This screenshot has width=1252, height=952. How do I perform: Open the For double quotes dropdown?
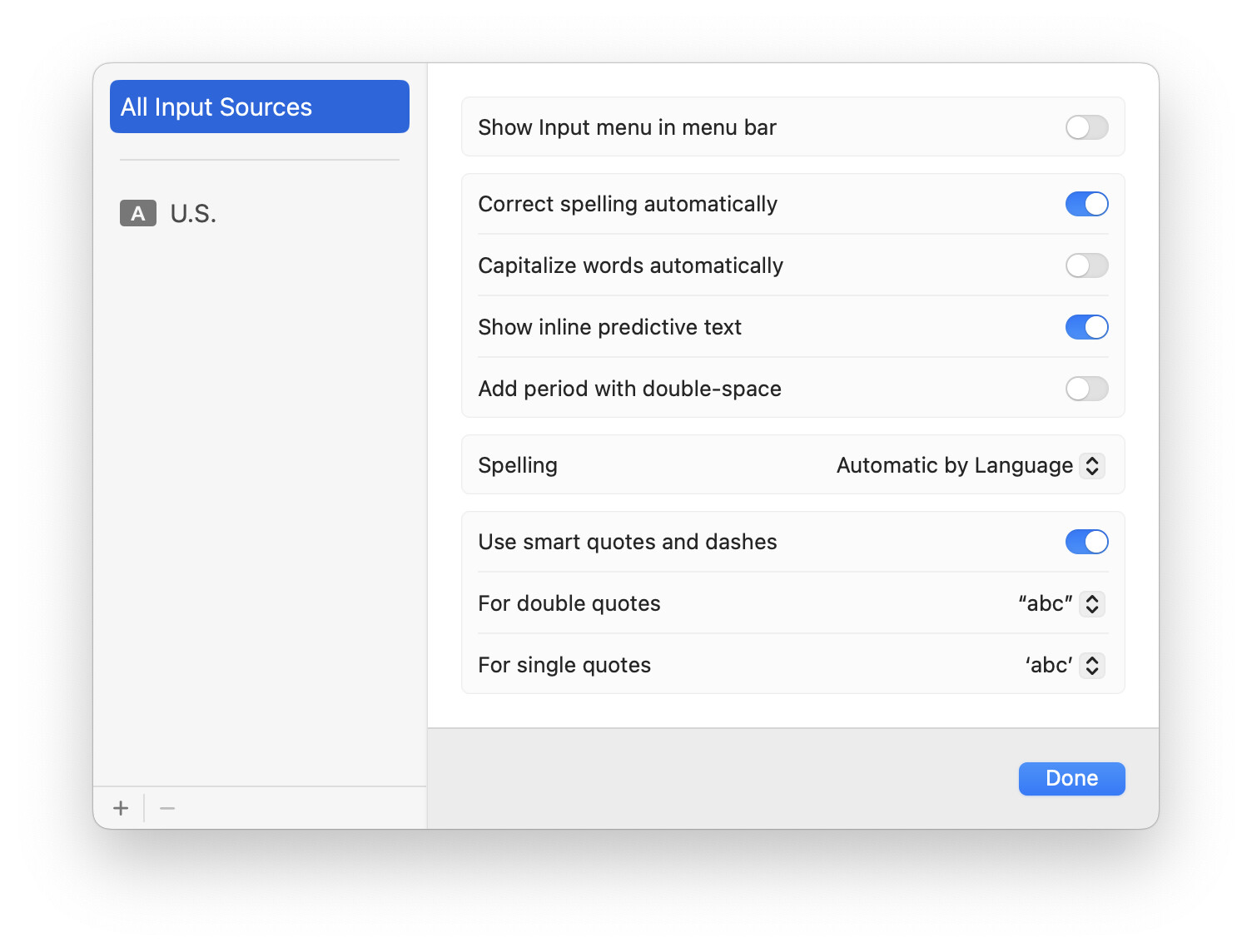coord(1061,603)
